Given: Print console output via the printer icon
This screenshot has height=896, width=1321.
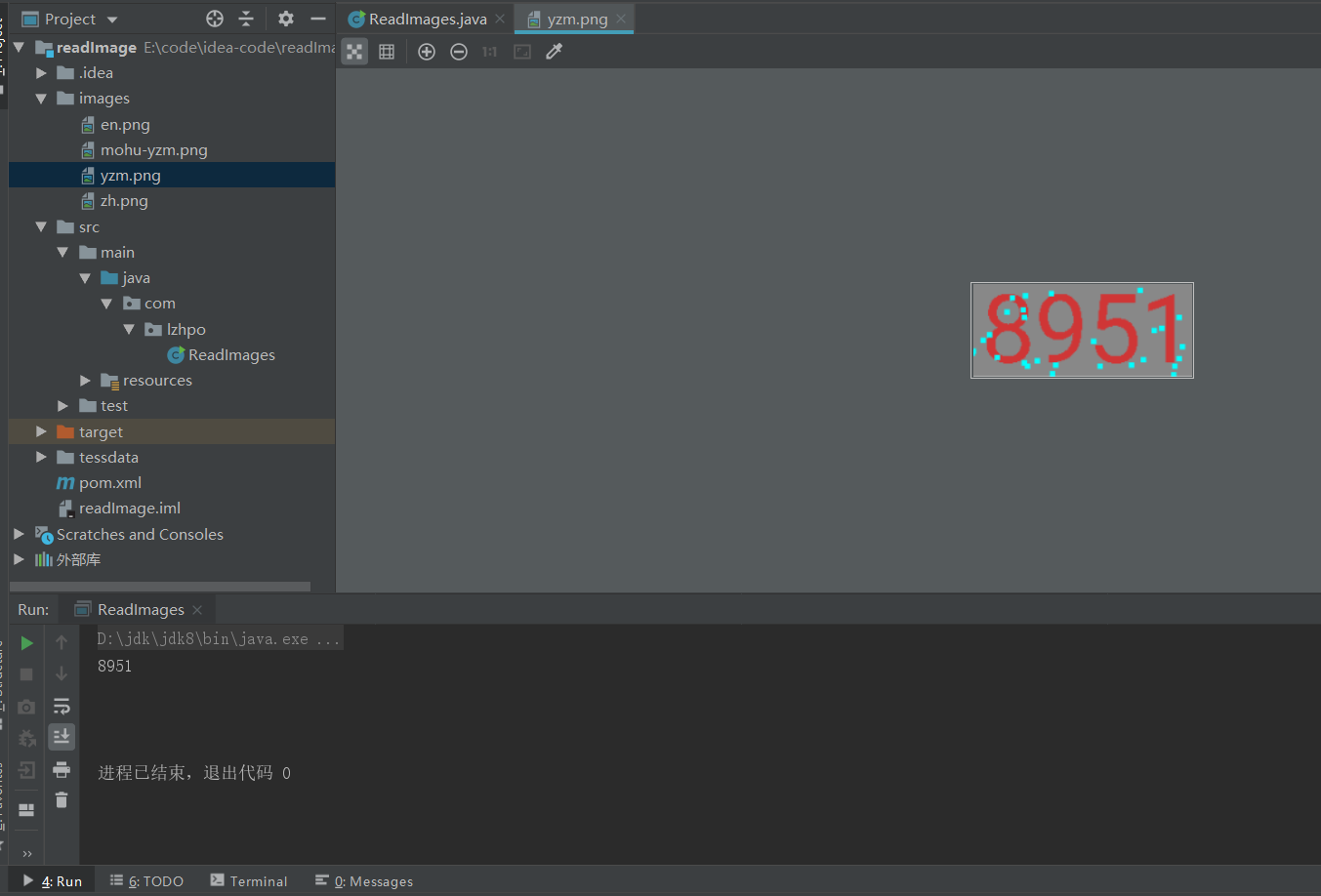Looking at the screenshot, I should [62, 769].
